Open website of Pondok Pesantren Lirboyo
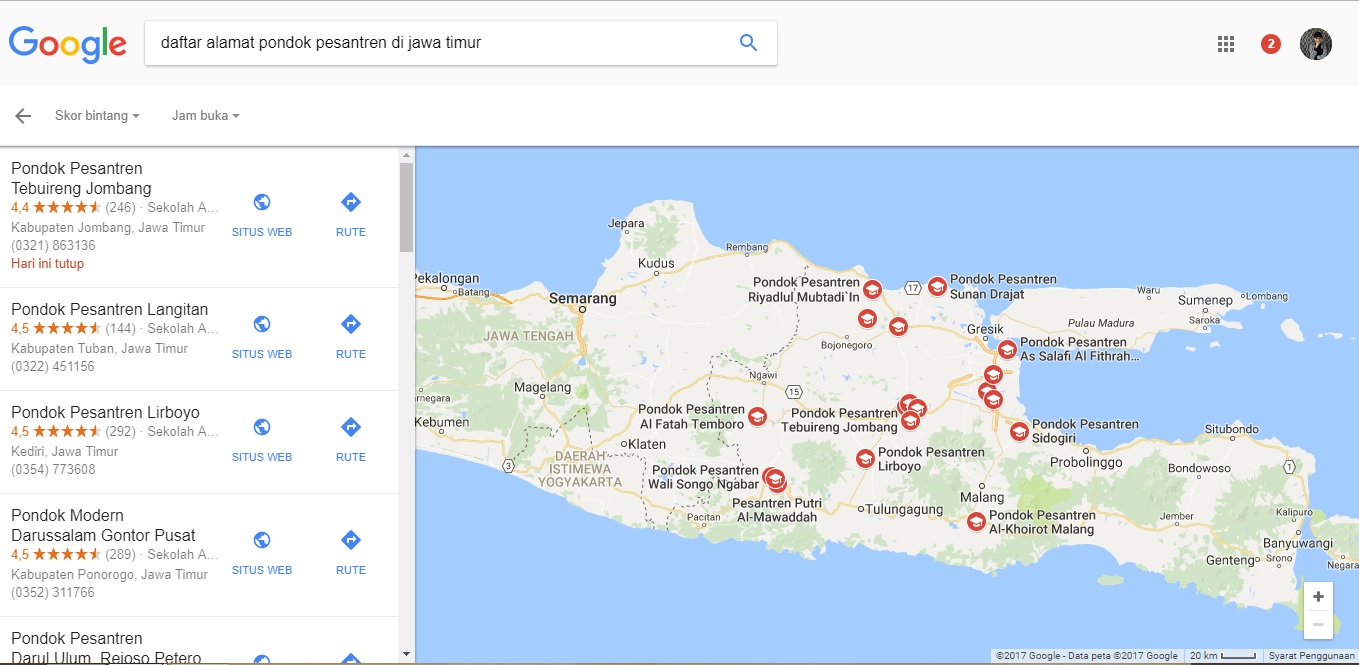1359x665 pixels. pyautogui.click(x=262, y=440)
